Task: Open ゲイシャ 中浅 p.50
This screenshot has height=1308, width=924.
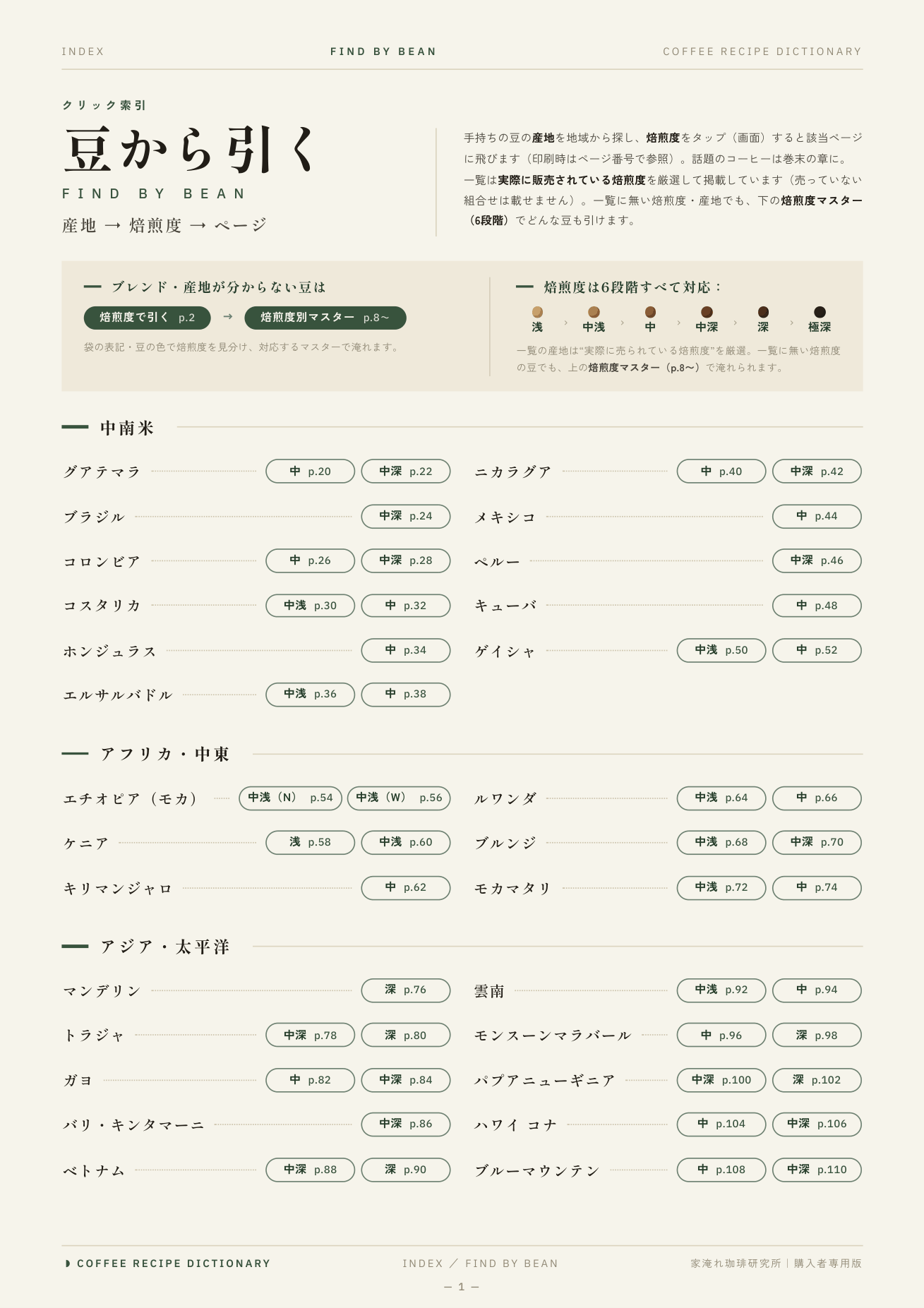Action: coord(721,650)
